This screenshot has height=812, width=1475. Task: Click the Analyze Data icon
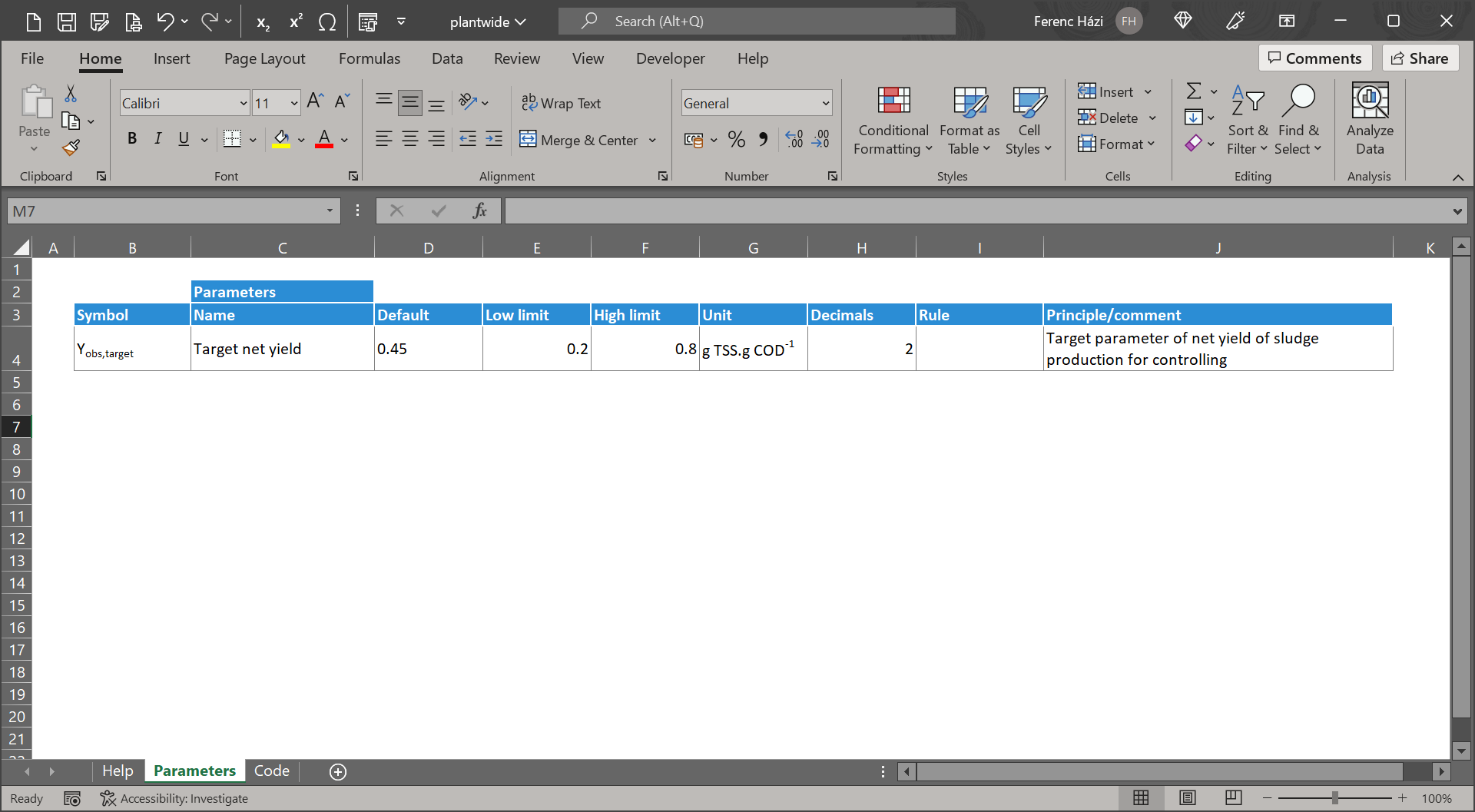(x=1369, y=121)
